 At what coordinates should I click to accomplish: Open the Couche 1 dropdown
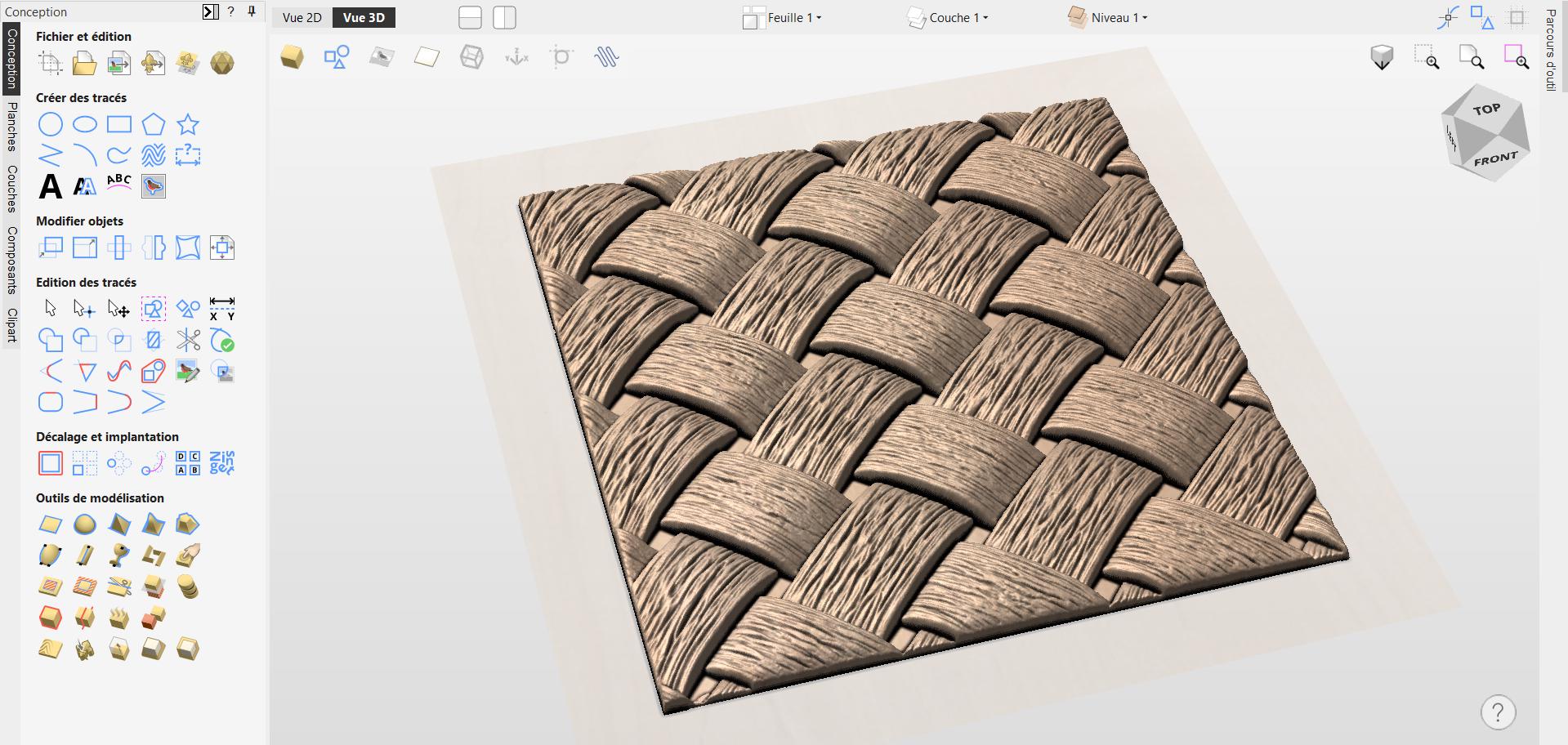tap(948, 18)
